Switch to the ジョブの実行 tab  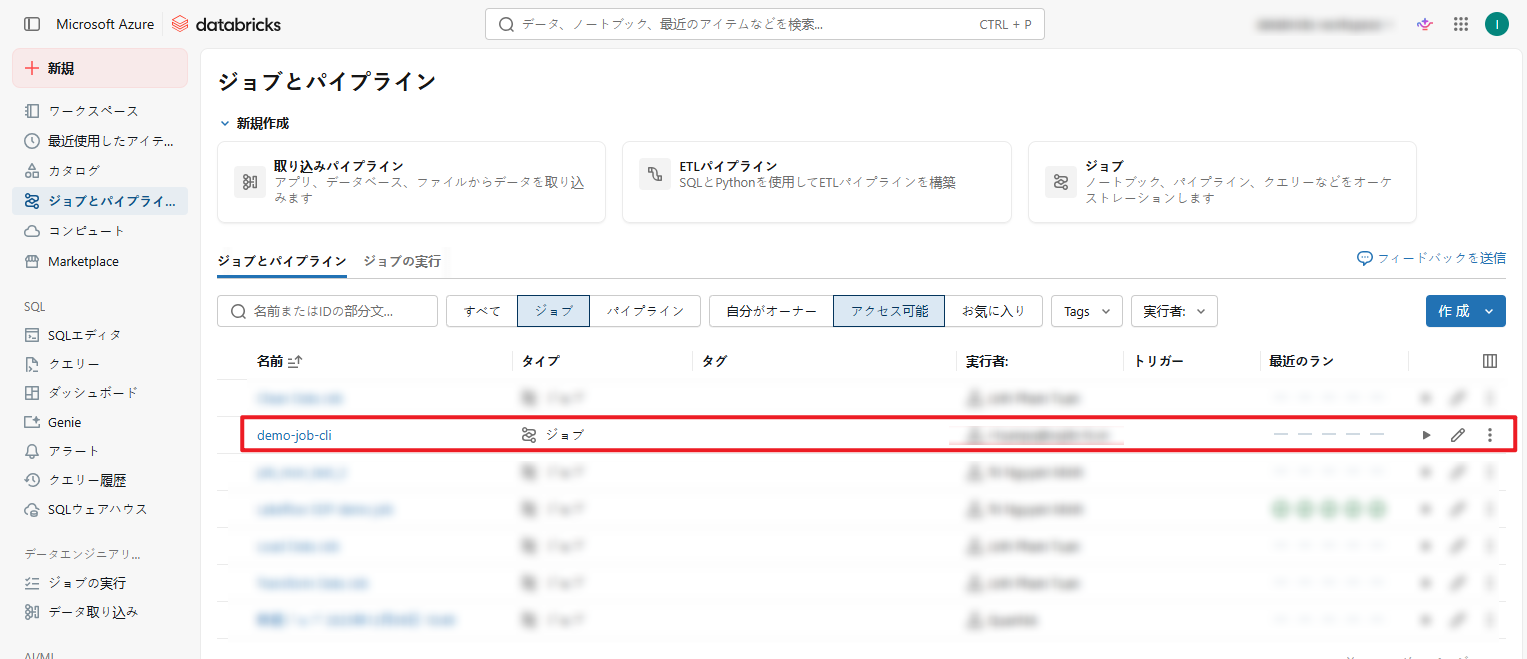coord(402,261)
